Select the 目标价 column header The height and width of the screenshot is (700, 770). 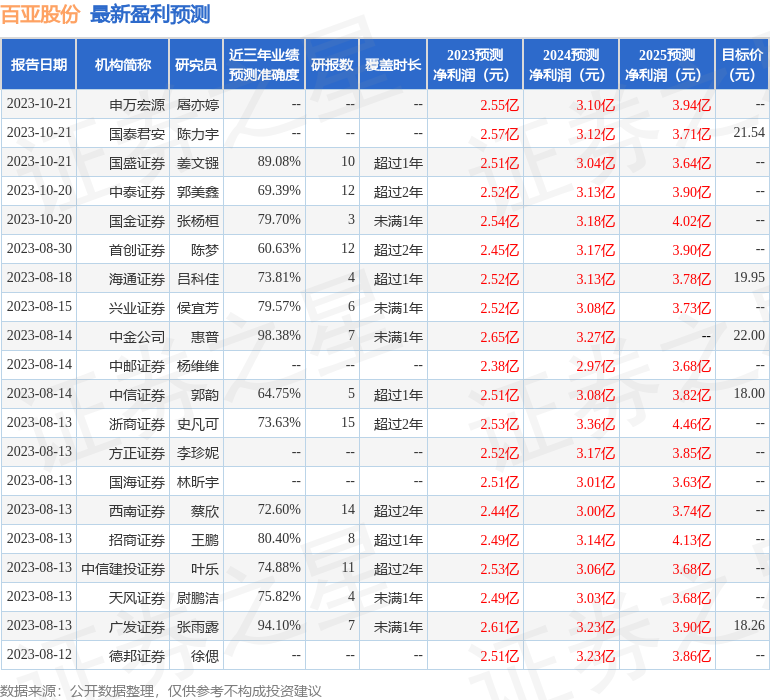coord(742,64)
